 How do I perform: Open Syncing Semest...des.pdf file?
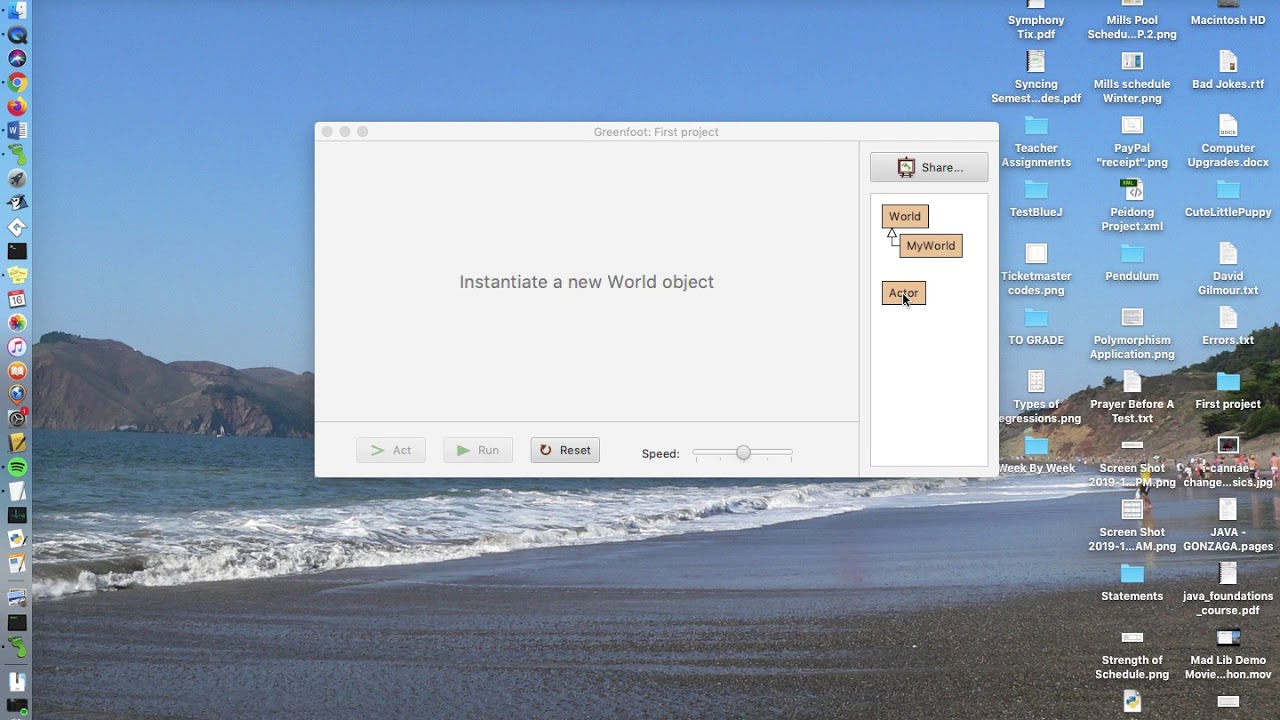click(x=1036, y=77)
